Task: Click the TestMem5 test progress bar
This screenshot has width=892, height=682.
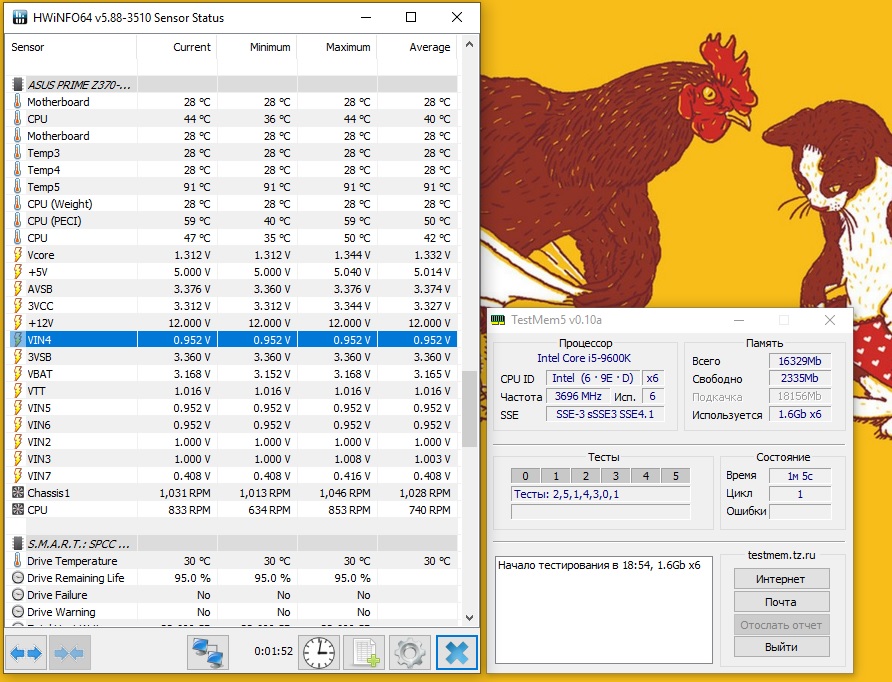Action: (x=601, y=512)
